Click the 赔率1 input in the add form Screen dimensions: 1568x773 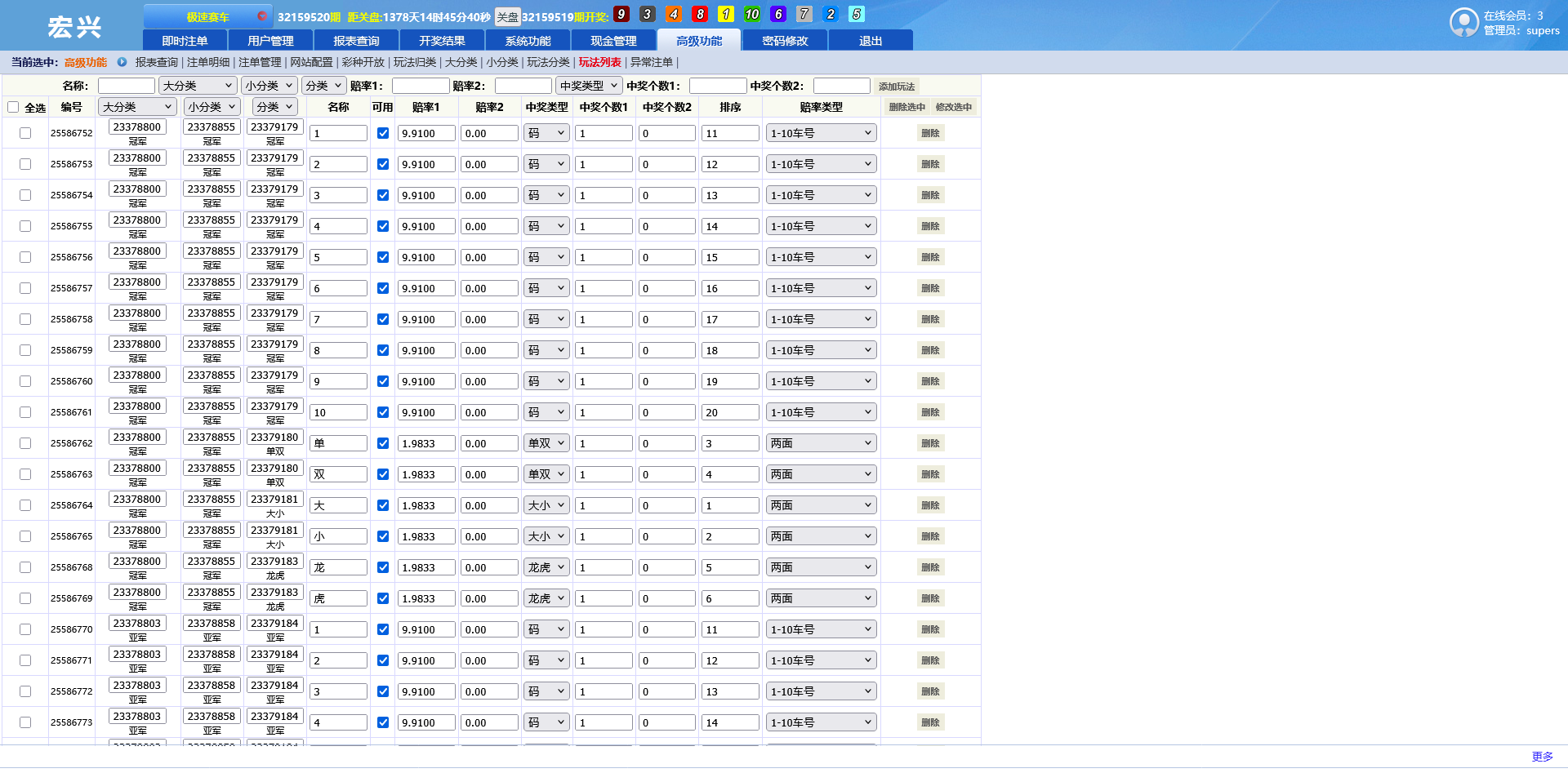coord(421,86)
